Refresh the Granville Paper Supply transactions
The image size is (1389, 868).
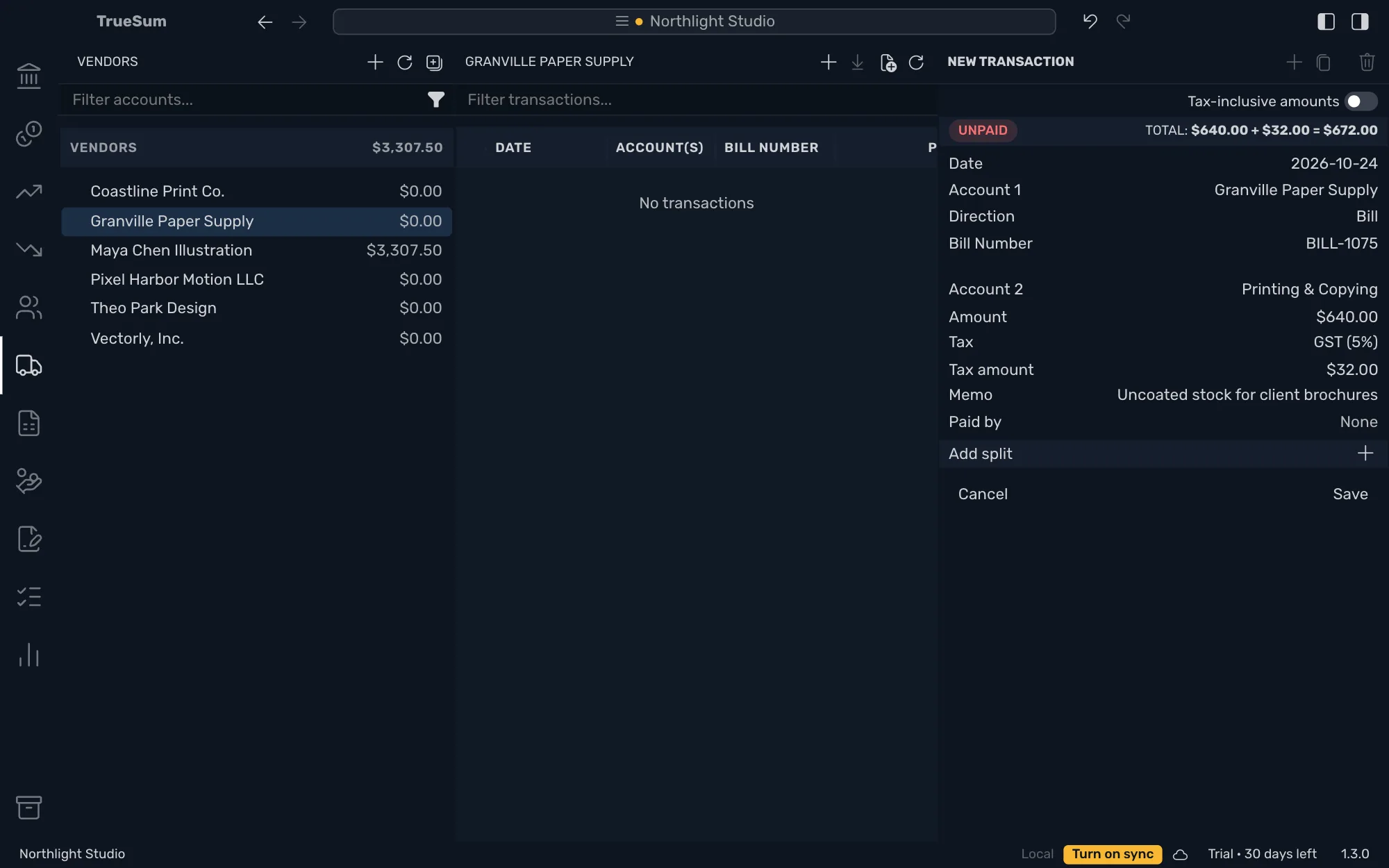(917, 62)
